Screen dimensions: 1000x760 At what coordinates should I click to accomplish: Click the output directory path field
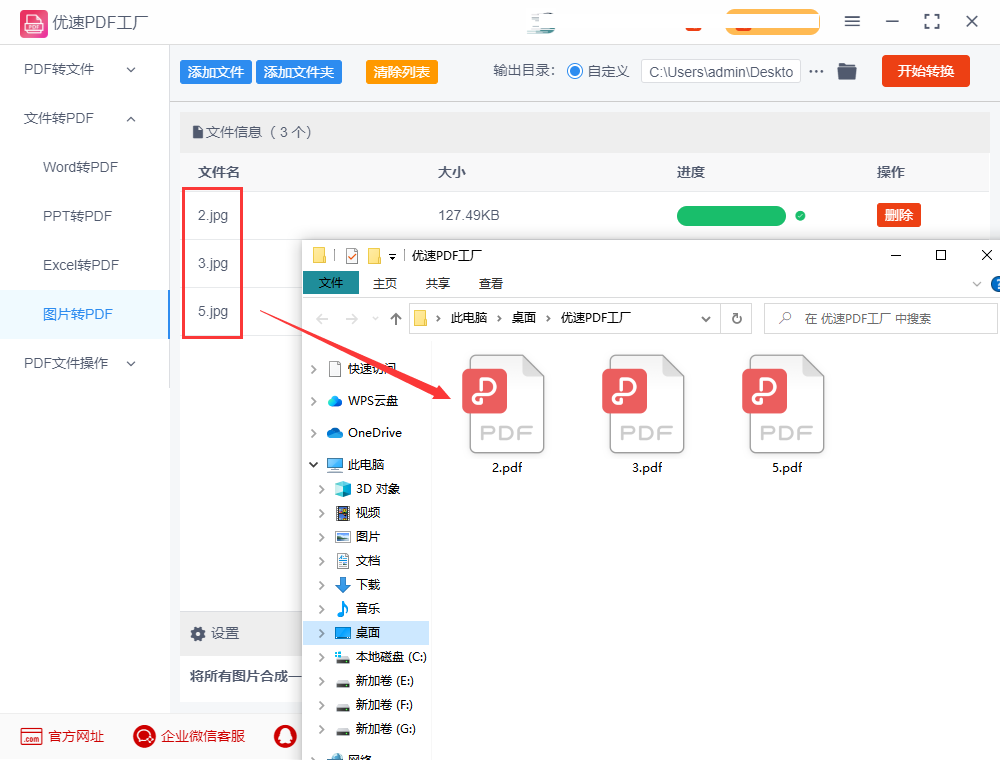(721, 72)
